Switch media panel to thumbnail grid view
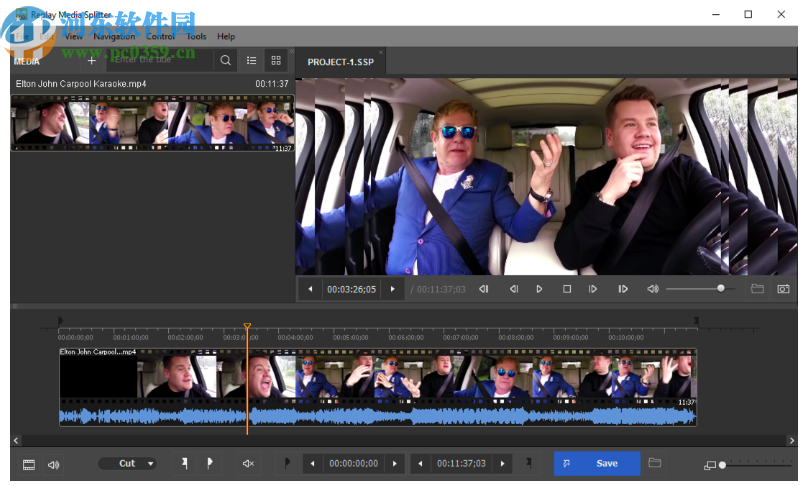This screenshot has width=804, height=496. pos(276,61)
